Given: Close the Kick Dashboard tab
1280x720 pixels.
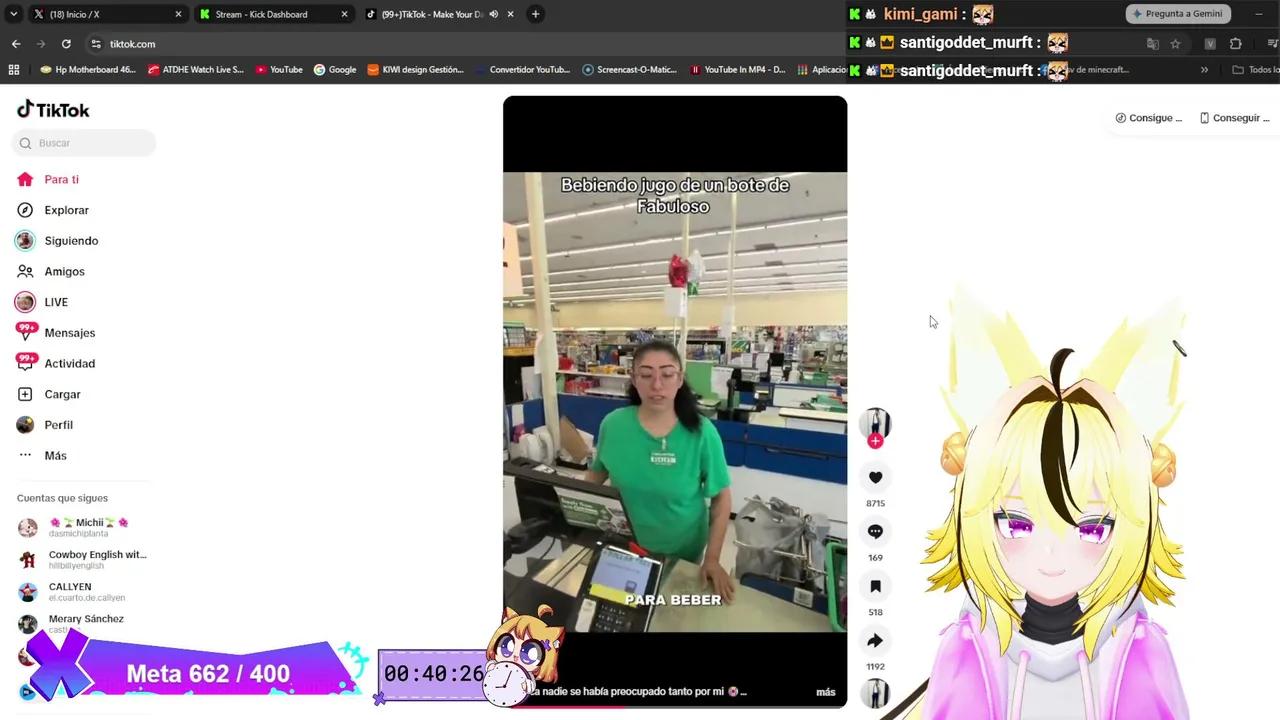Looking at the screenshot, I should coord(345,14).
